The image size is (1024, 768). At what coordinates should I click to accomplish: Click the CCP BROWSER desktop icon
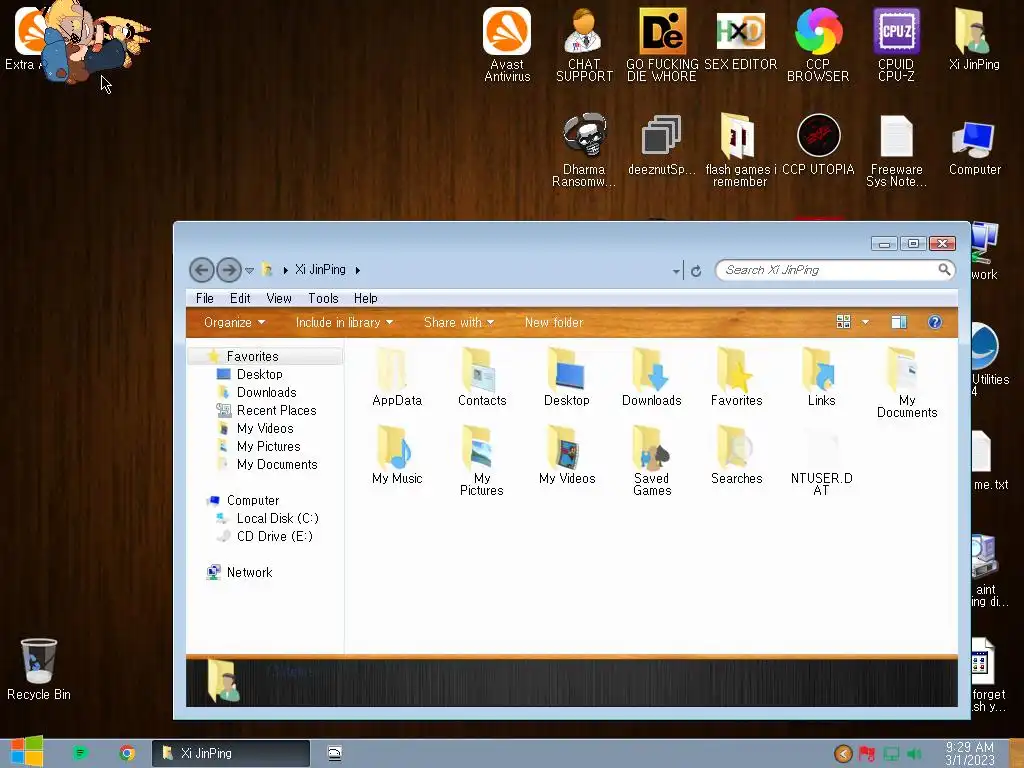click(x=818, y=44)
